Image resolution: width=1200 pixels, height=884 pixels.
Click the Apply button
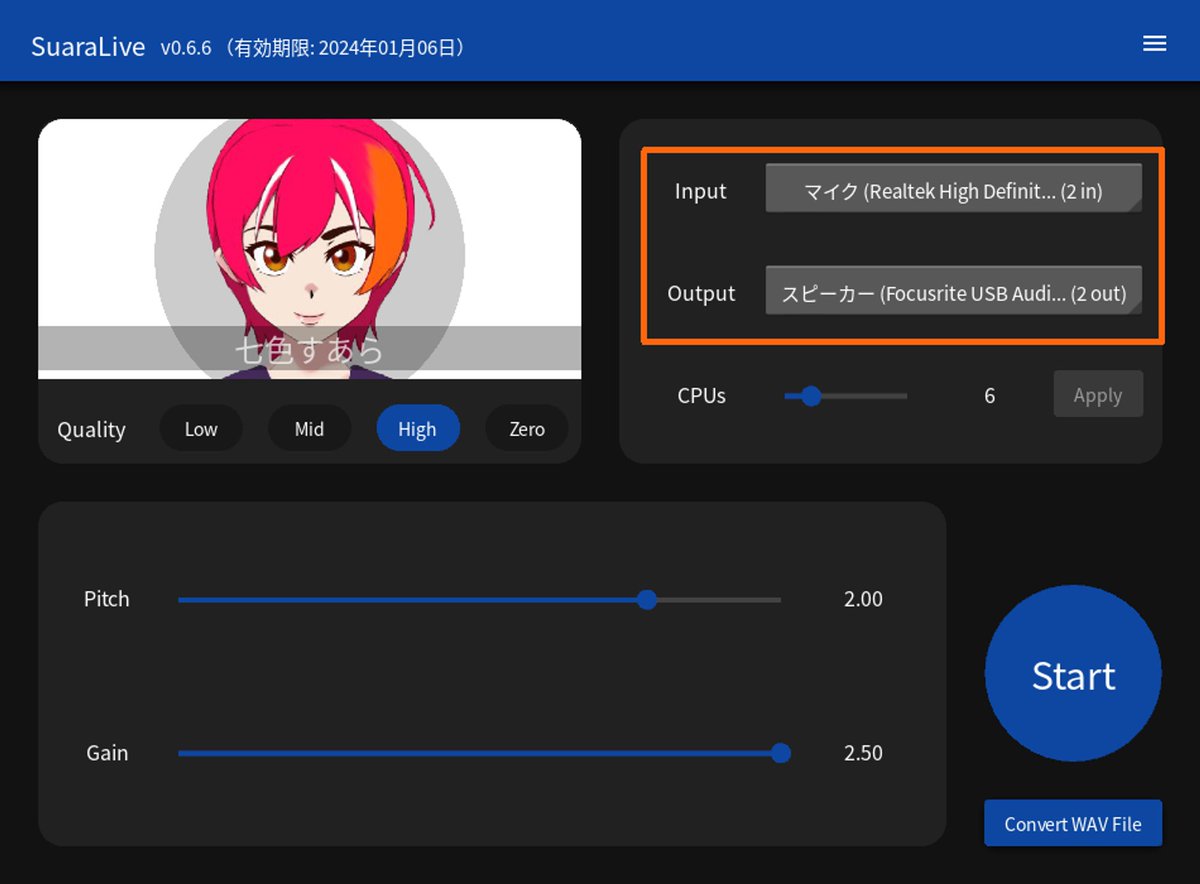(1098, 395)
